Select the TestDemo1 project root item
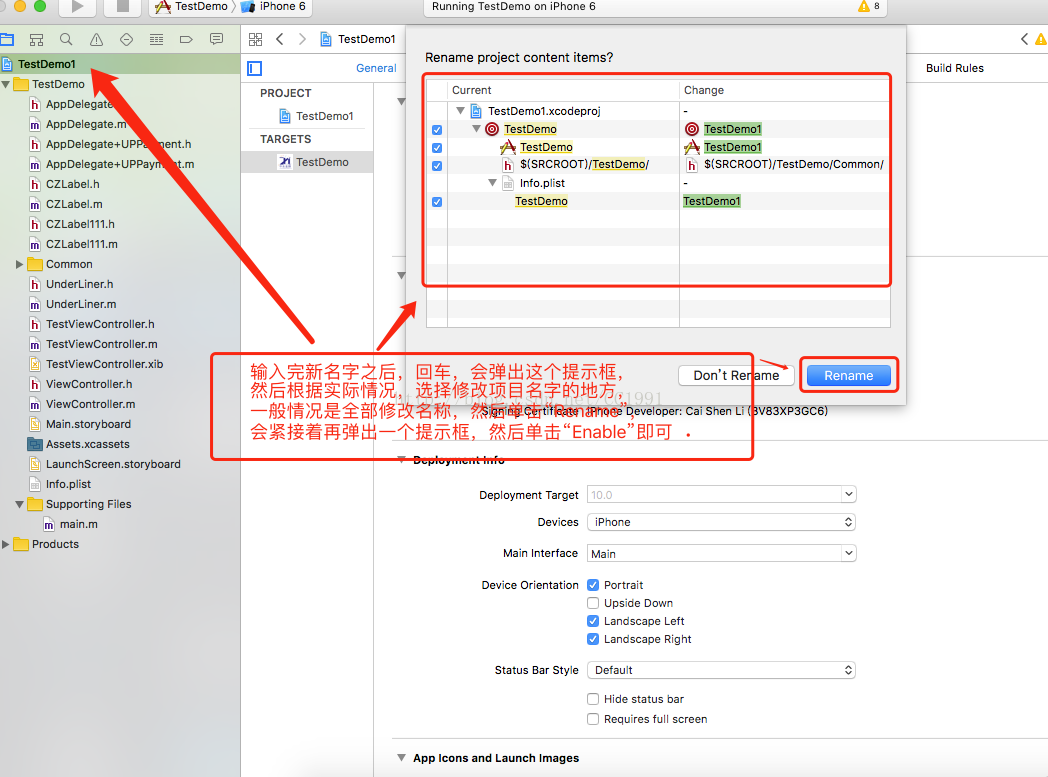This screenshot has width=1048, height=777. (47, 64)
